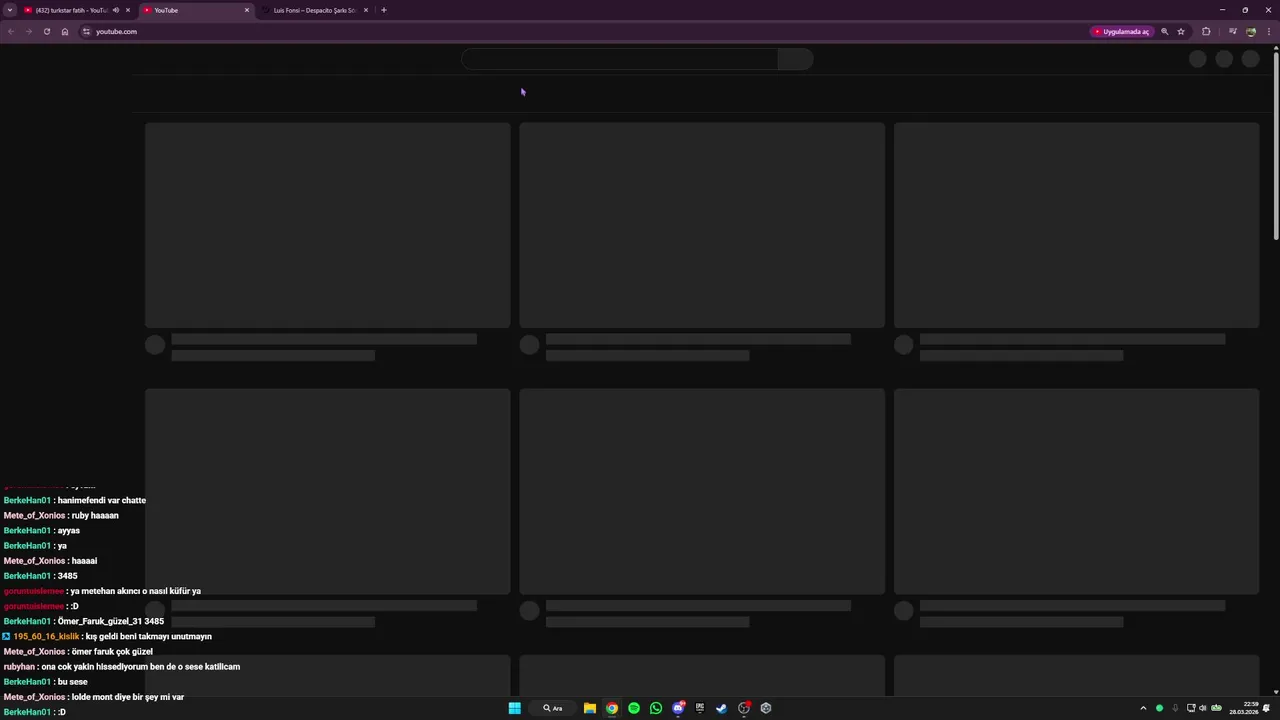
Task: Open WhatsApp from the taskbar
Action: pyautogui.click(x=656, y=708)
